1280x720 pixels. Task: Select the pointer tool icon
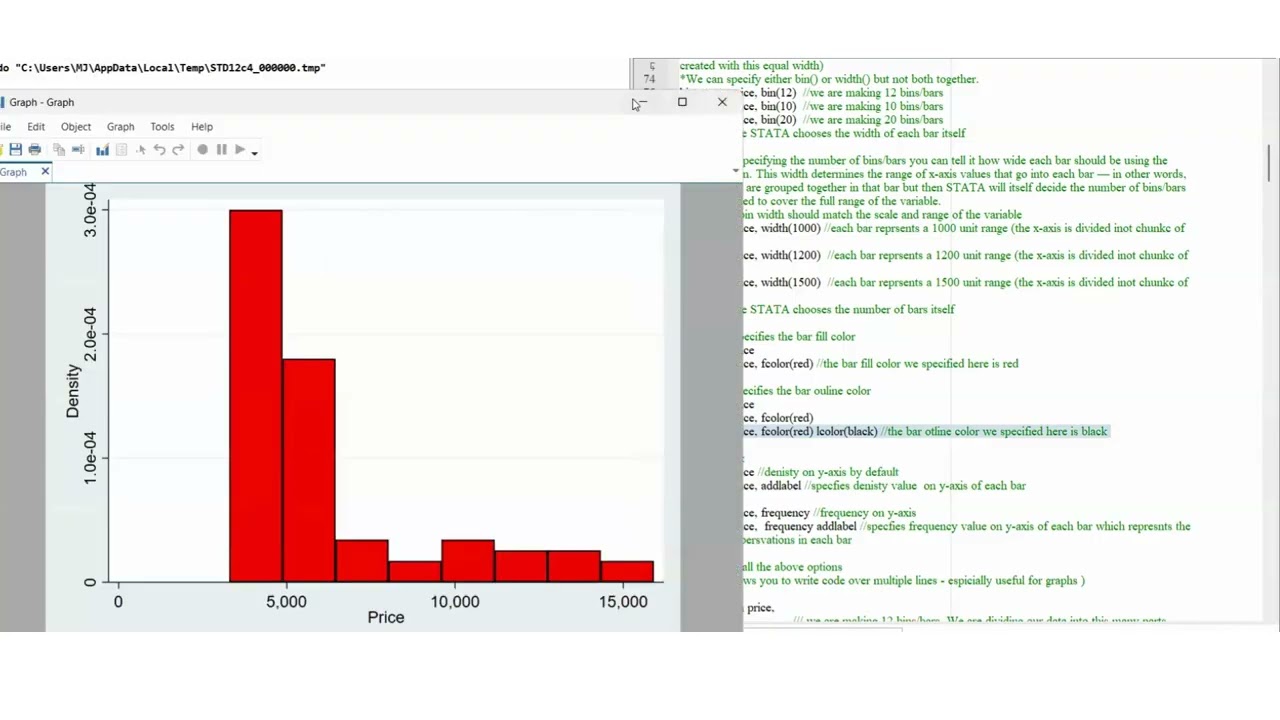point(141,150)
